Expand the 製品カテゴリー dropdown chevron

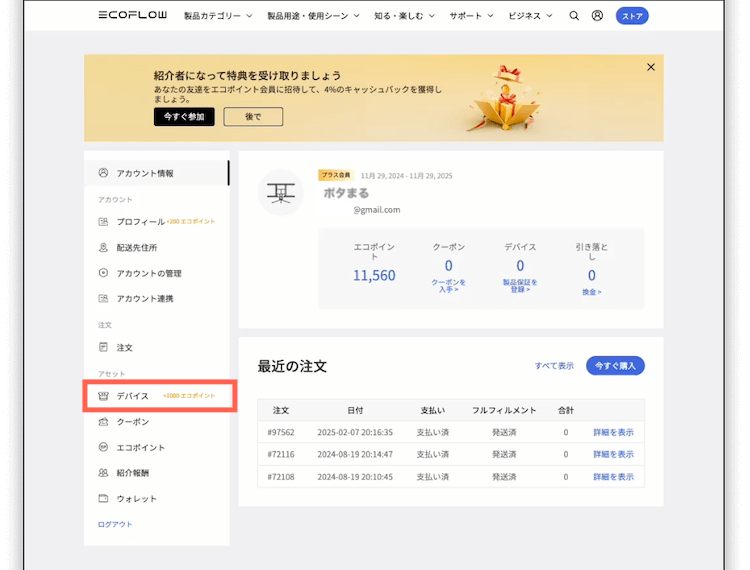tap(249, 16)
